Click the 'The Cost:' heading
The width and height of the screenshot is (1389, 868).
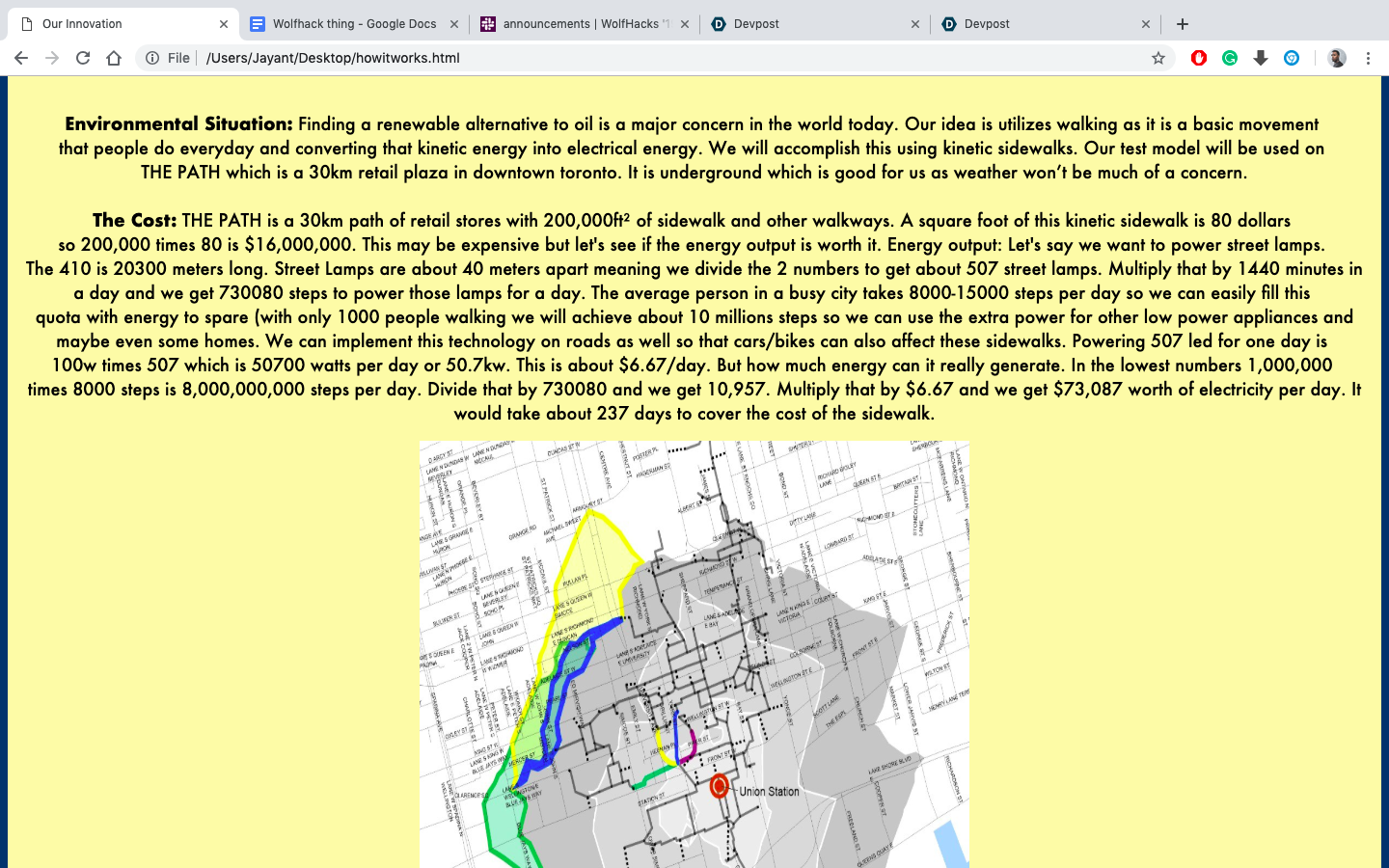135,220
